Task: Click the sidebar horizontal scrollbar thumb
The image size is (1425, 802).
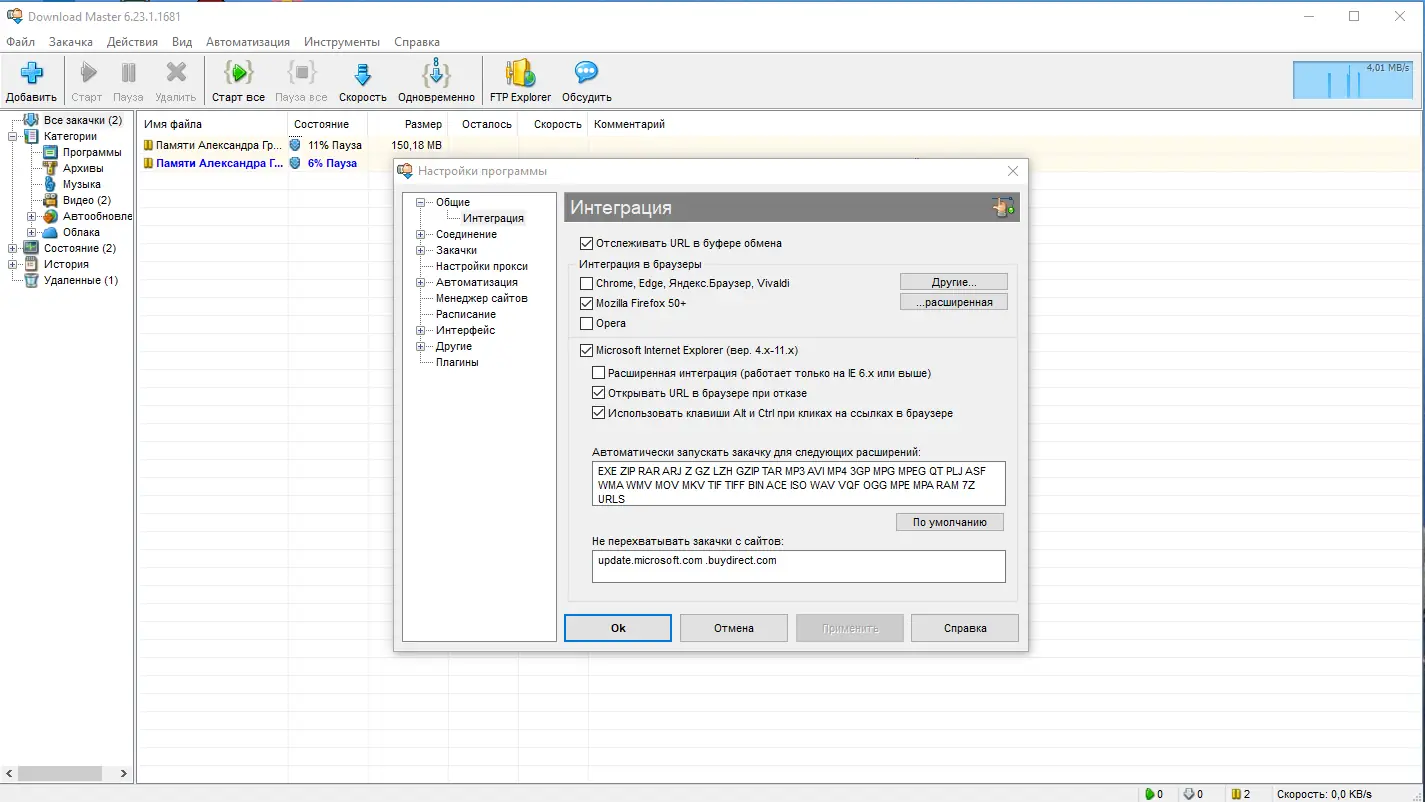Action: [60, 774]
